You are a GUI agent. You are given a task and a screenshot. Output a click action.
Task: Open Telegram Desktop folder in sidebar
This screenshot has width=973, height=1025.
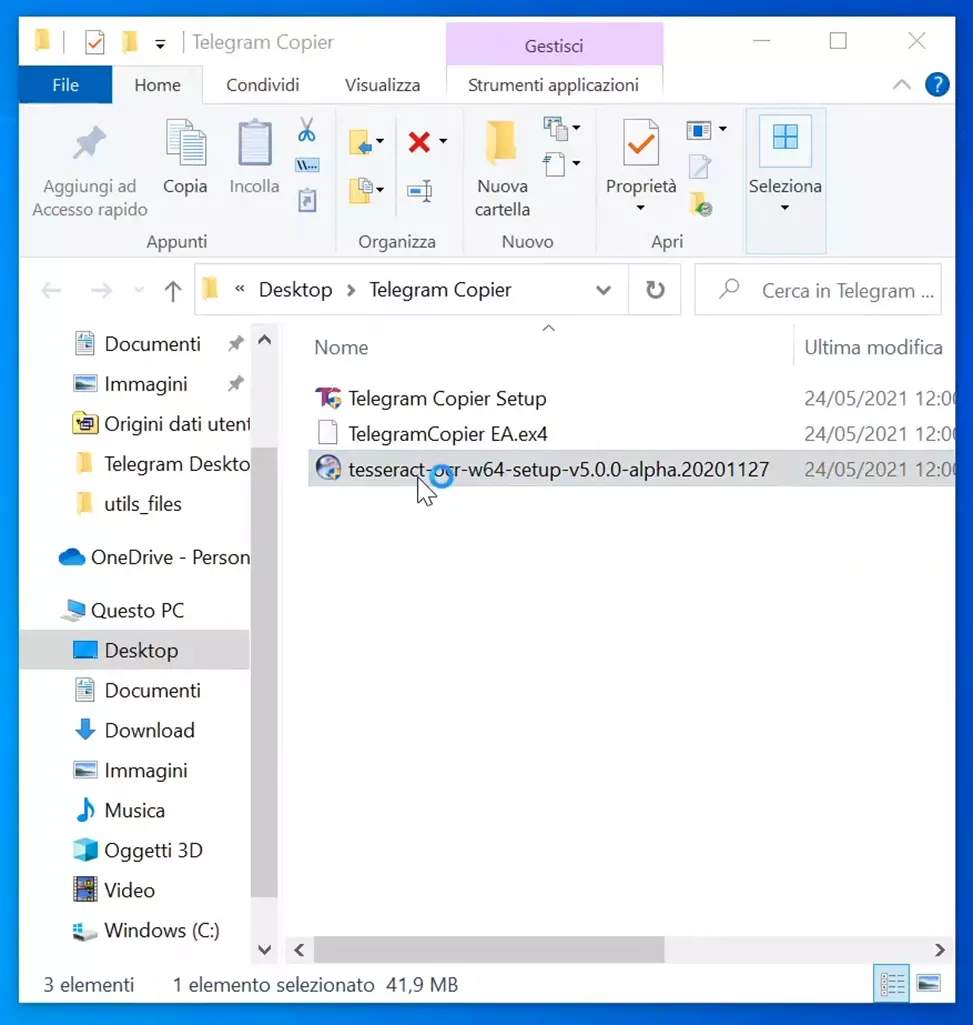[162, 463]
